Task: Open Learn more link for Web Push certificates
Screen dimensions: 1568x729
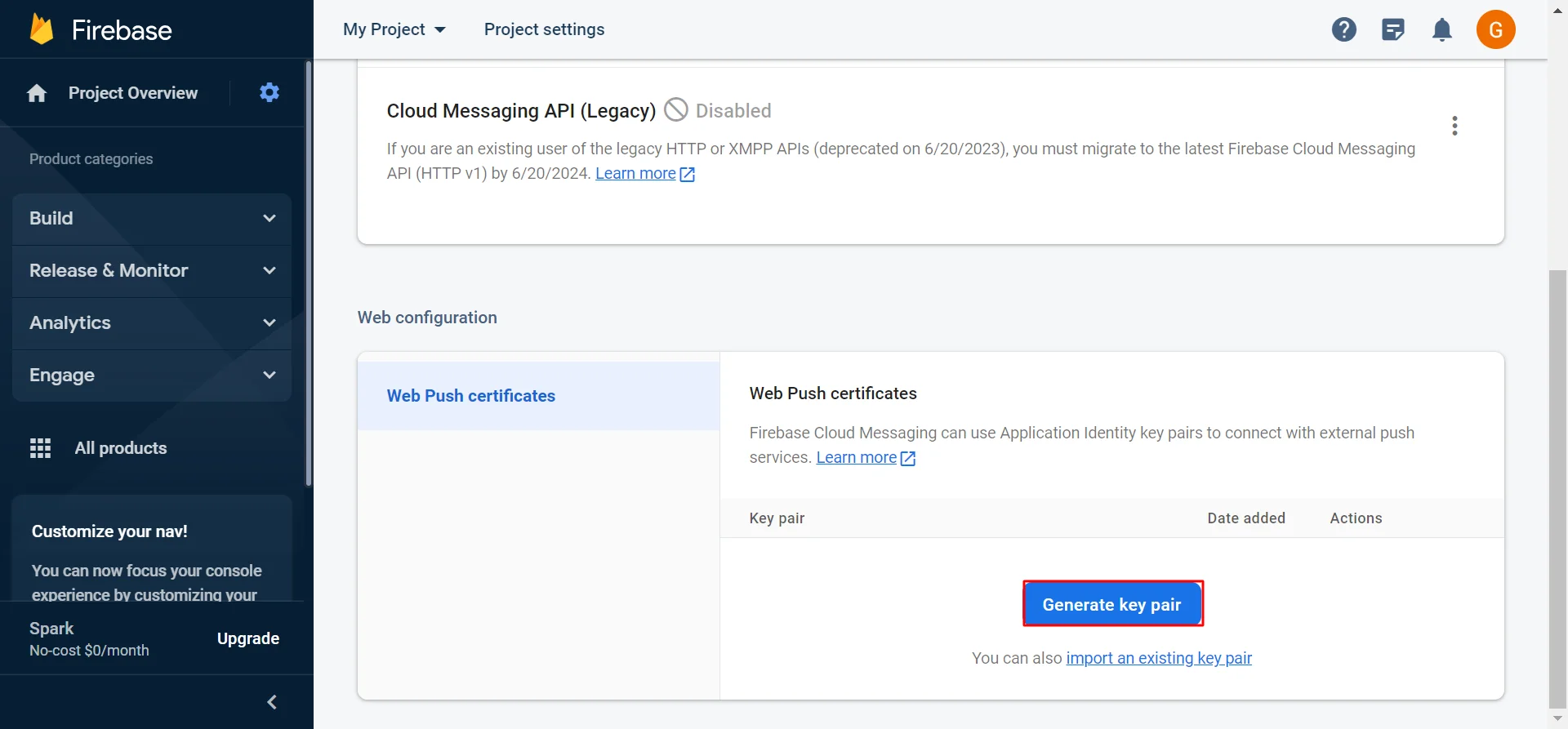Action: tap(857, 457)
